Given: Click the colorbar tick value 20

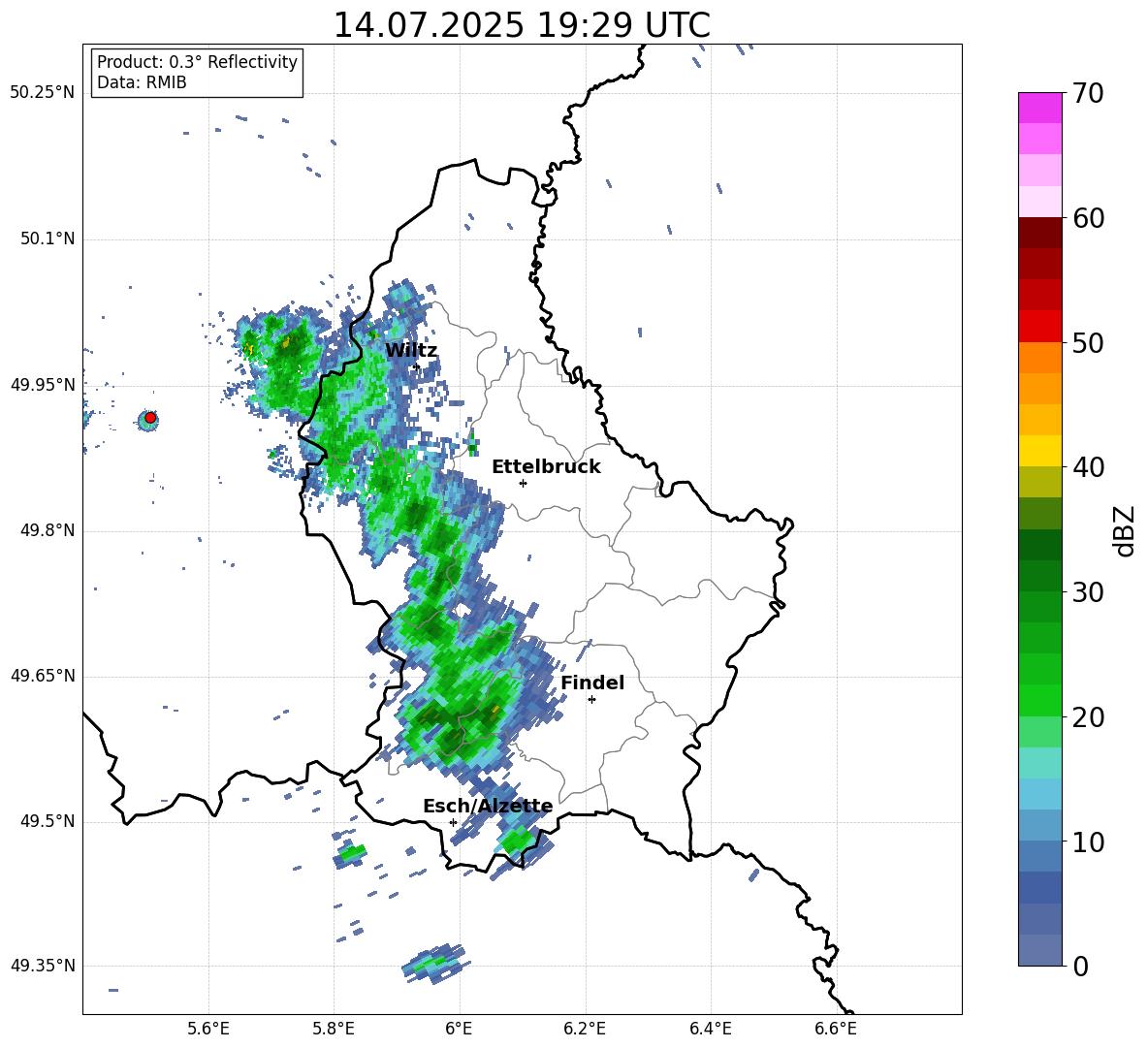Looking at the screenshot, I should [1088, 717].
